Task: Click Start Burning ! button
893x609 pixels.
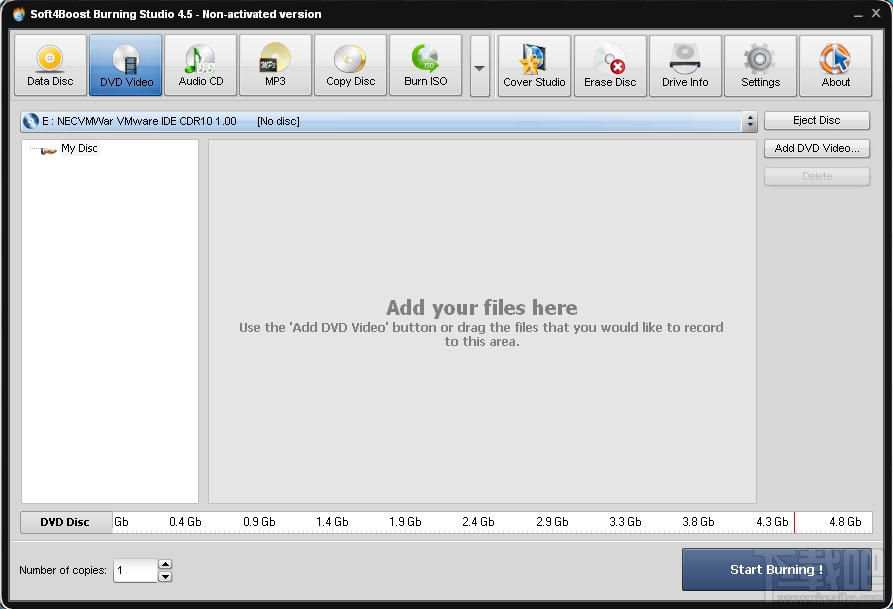Action: point(777,569)
